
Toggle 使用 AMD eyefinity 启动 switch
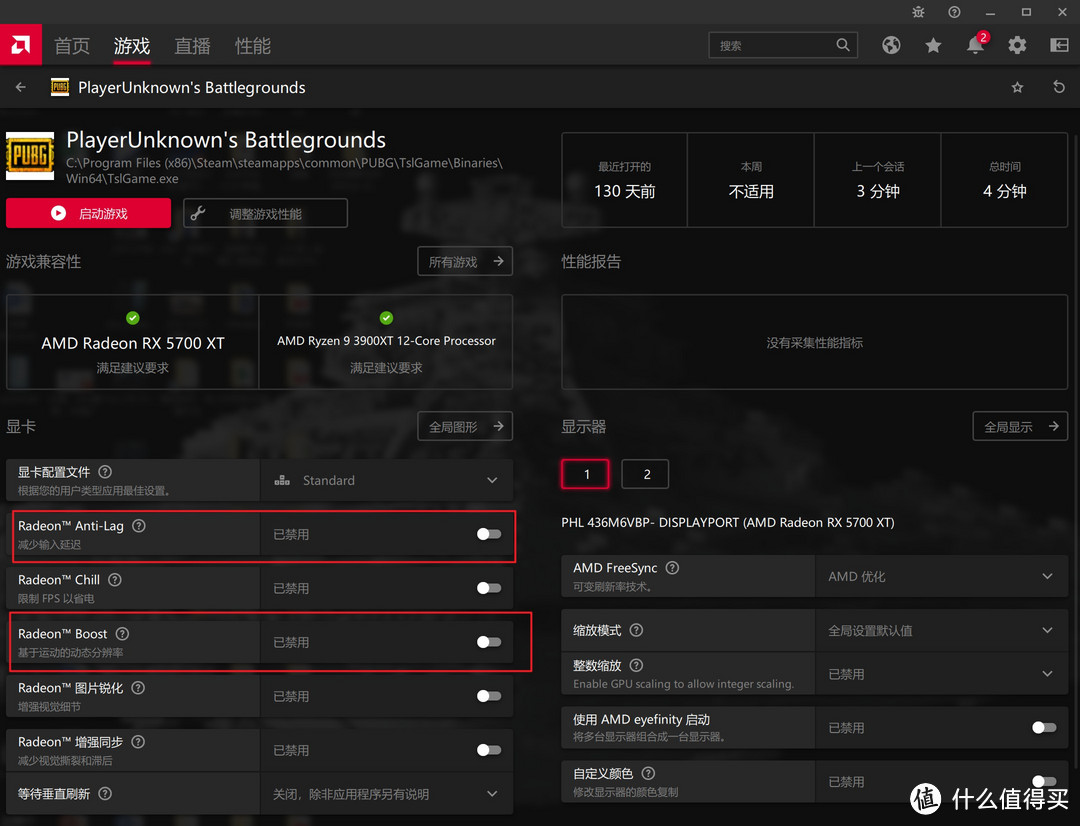point(1044,727)
